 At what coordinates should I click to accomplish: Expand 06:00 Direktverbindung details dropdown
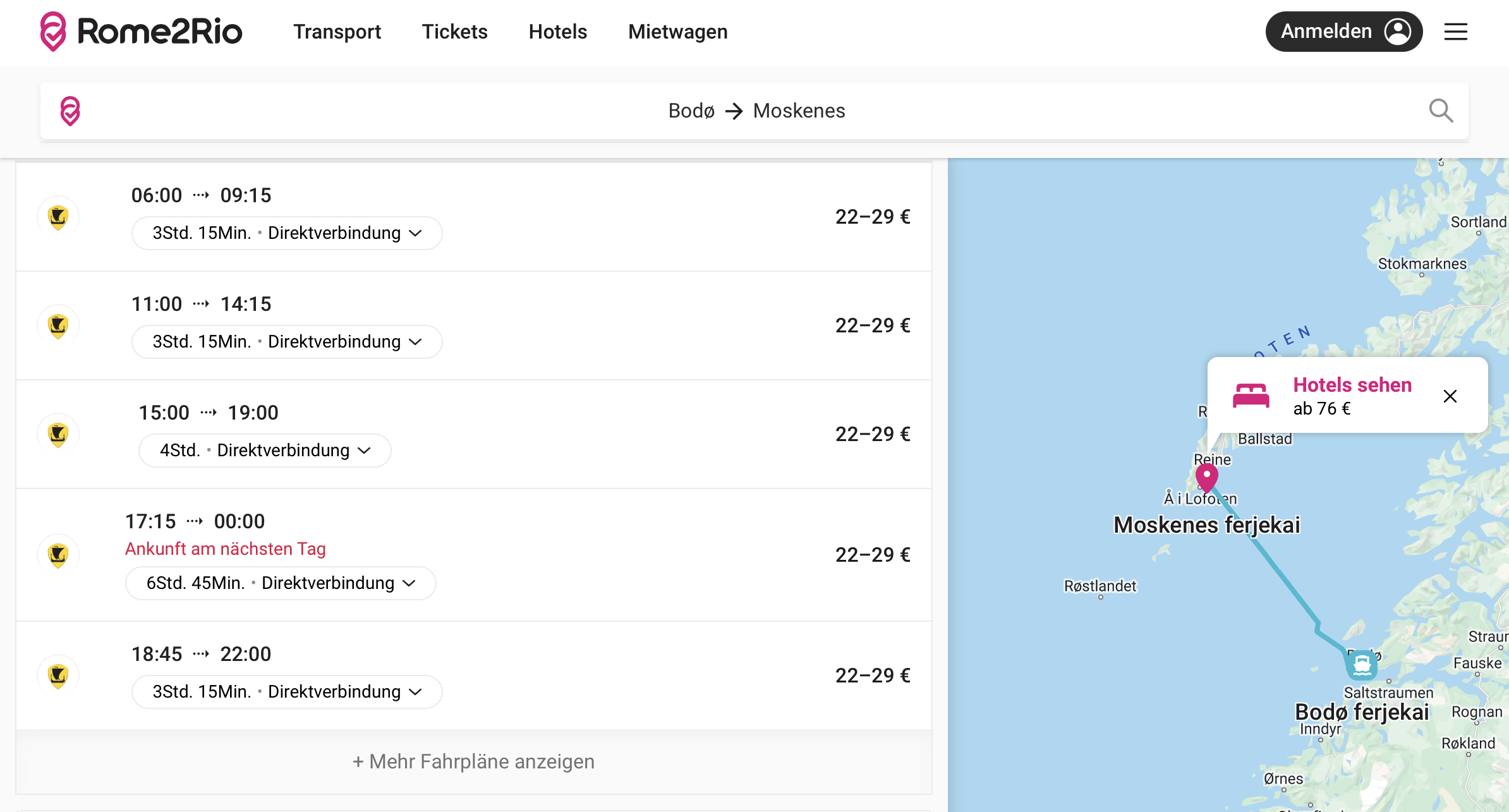coord(287,233)
